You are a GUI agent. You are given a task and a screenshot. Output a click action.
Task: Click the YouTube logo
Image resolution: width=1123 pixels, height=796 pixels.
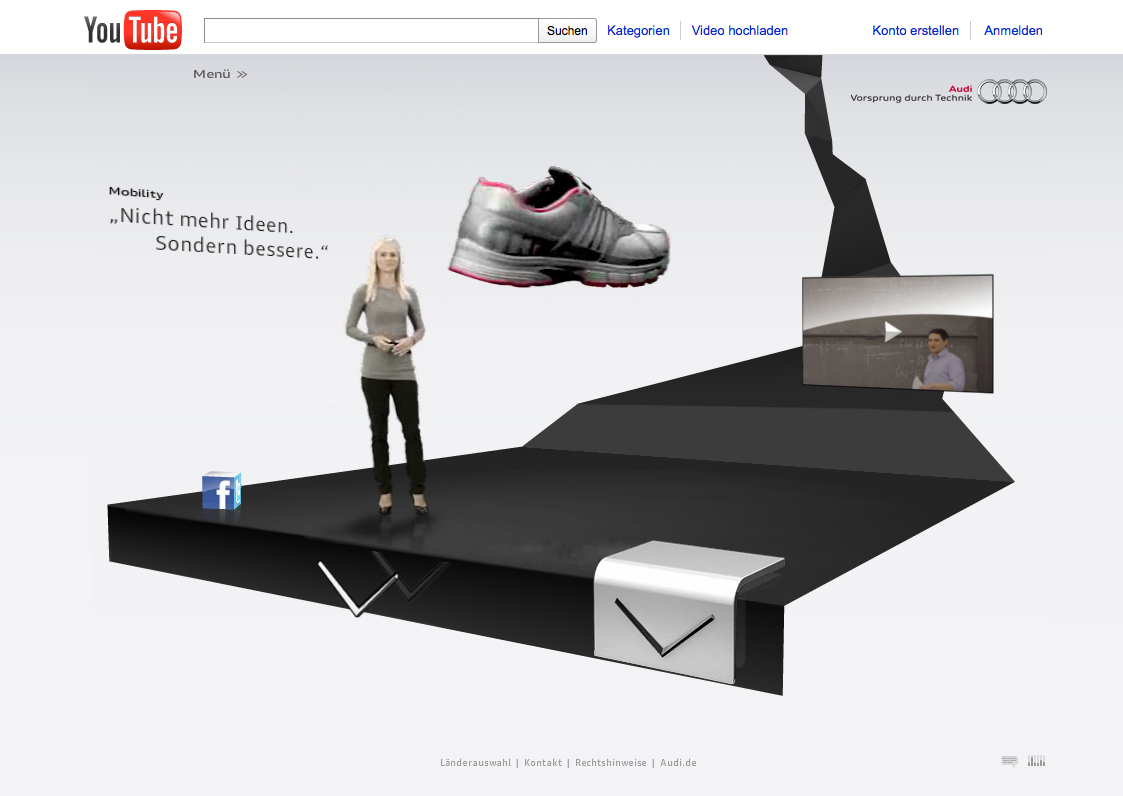(x=132, y=30)
